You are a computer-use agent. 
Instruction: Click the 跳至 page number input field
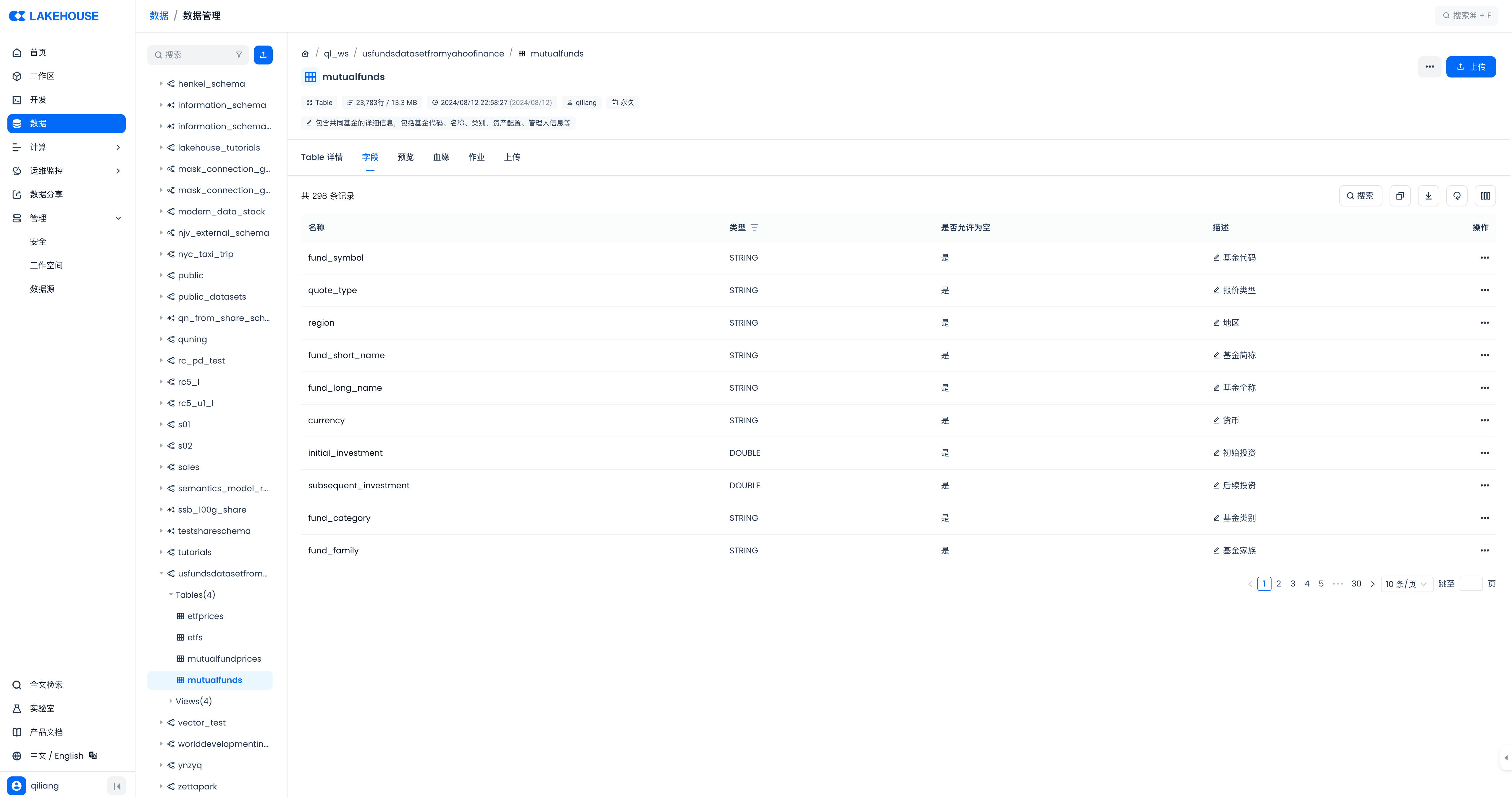(1470, 584)
